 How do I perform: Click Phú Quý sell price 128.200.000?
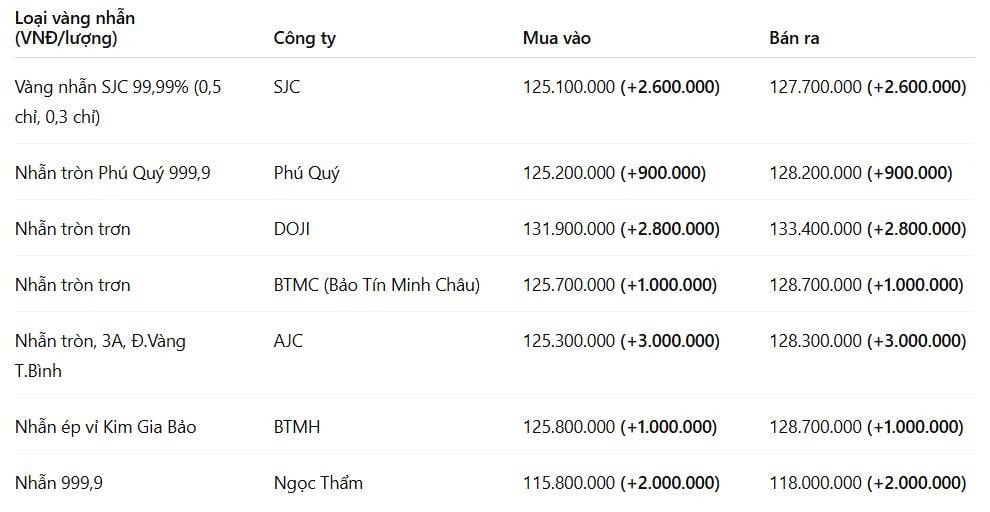(815, 173)
